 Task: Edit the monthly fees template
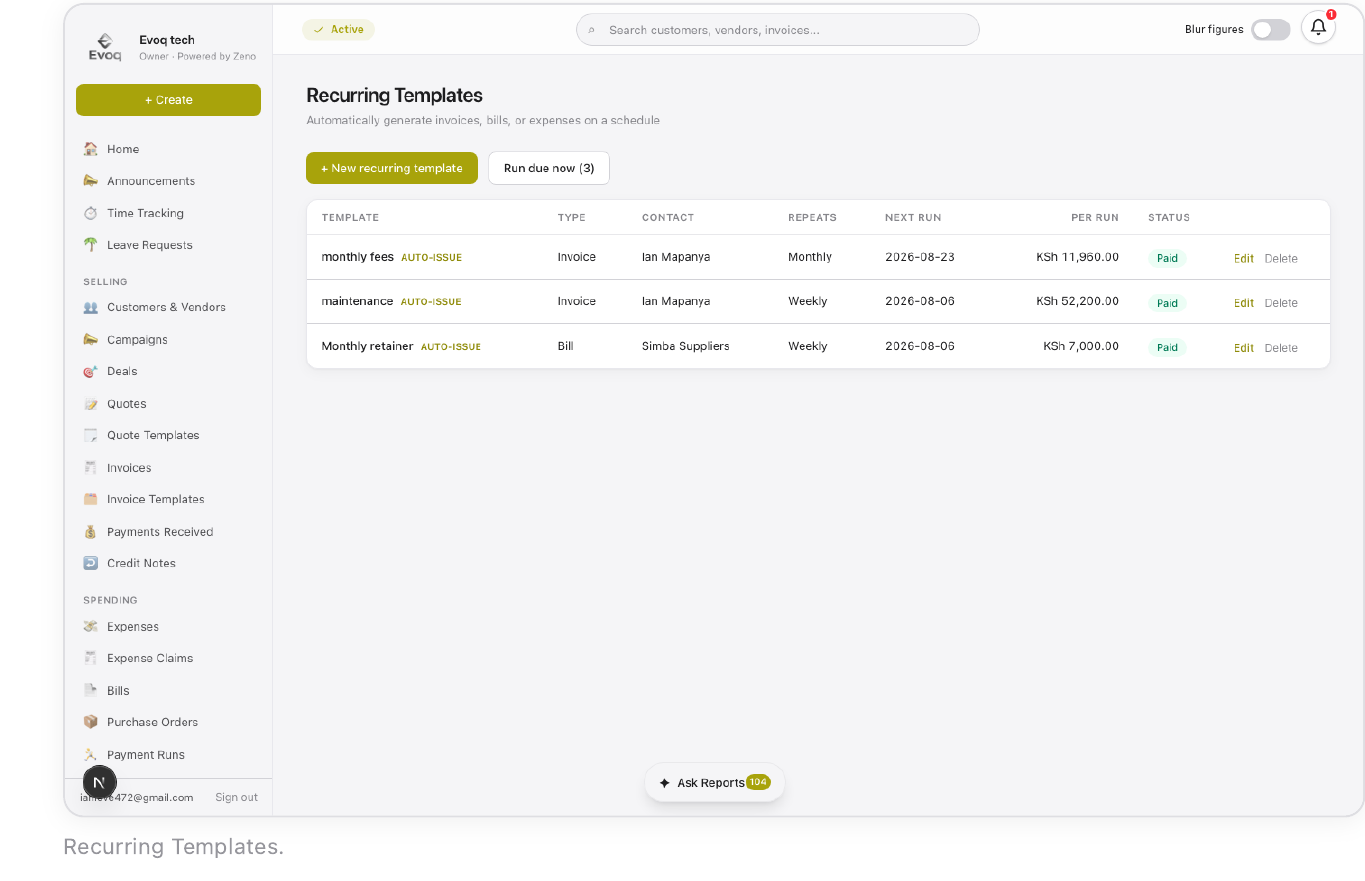click(x=1244, y=259)
